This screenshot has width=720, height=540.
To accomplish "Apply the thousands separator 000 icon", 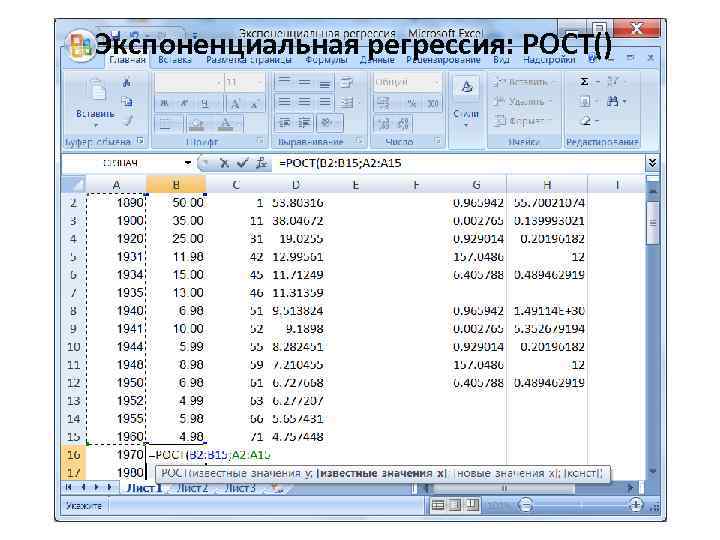I will pos(433,104).
